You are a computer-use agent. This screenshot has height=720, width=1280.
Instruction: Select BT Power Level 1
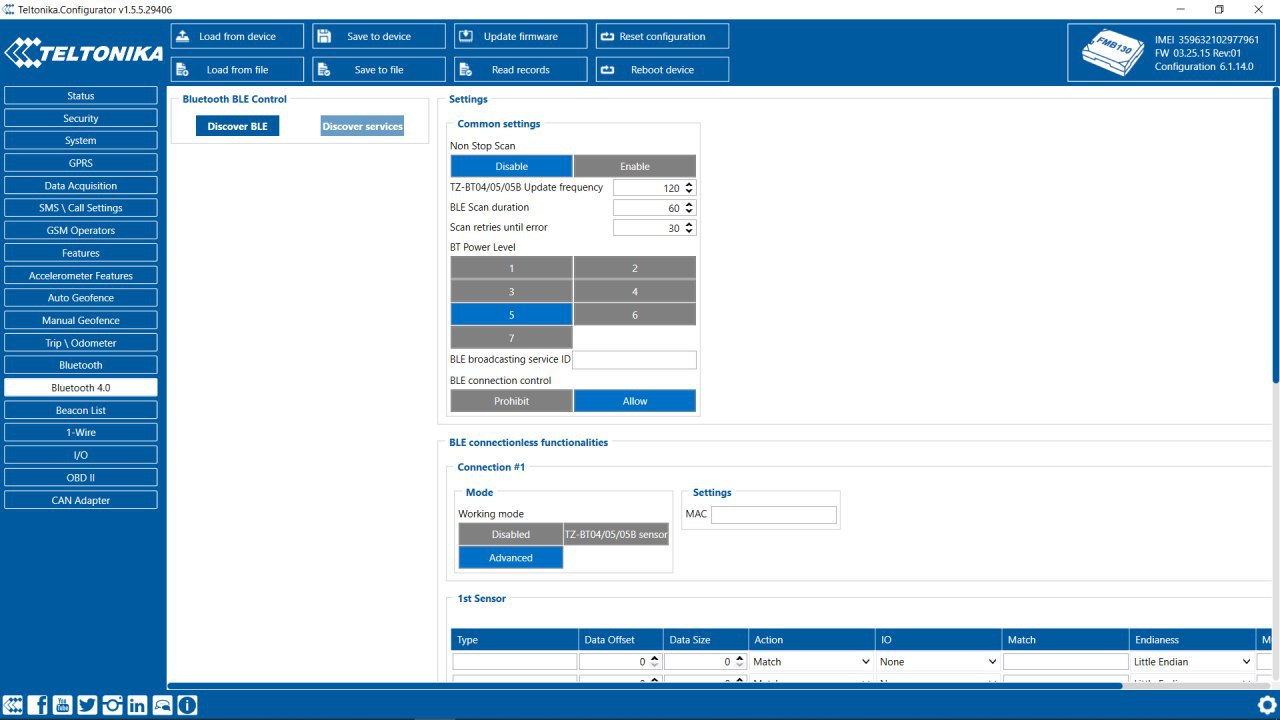click(x=511, y=268)
